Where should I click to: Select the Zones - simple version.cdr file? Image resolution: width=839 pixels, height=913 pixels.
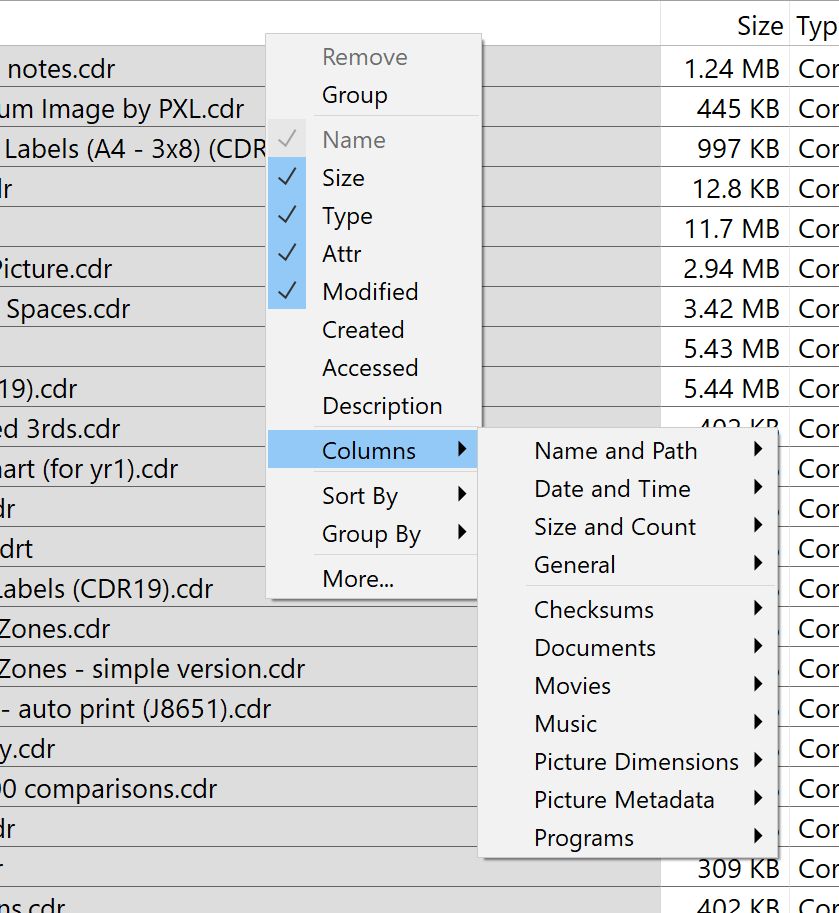point(152,669)
